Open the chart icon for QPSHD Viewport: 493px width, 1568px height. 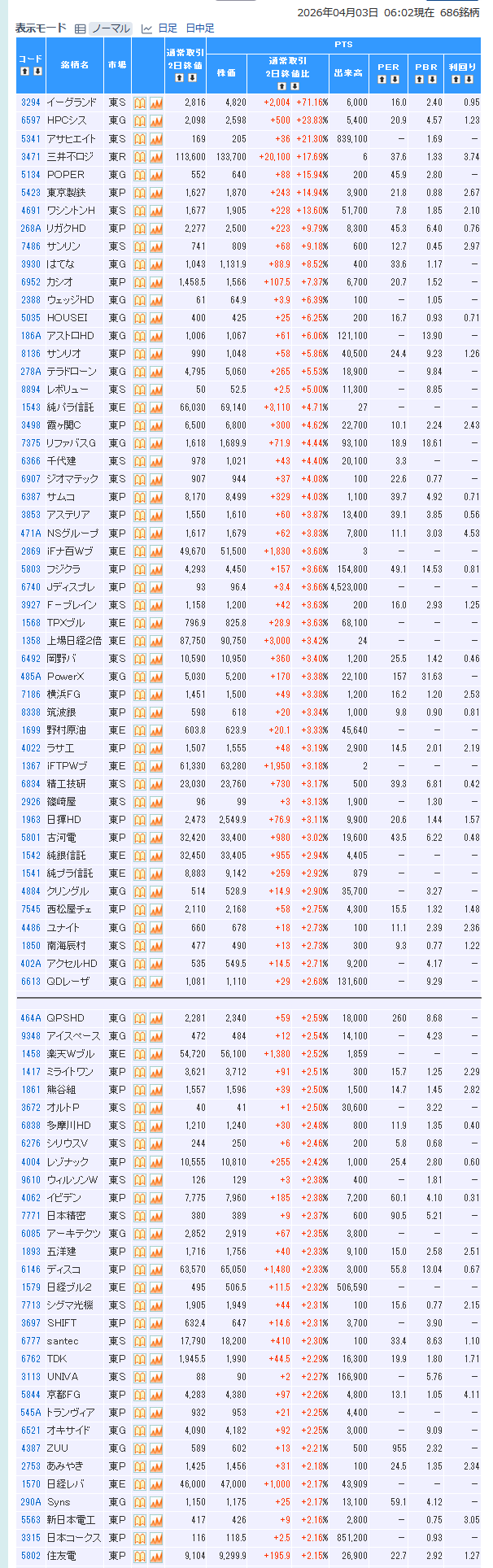click(156, 1018)
